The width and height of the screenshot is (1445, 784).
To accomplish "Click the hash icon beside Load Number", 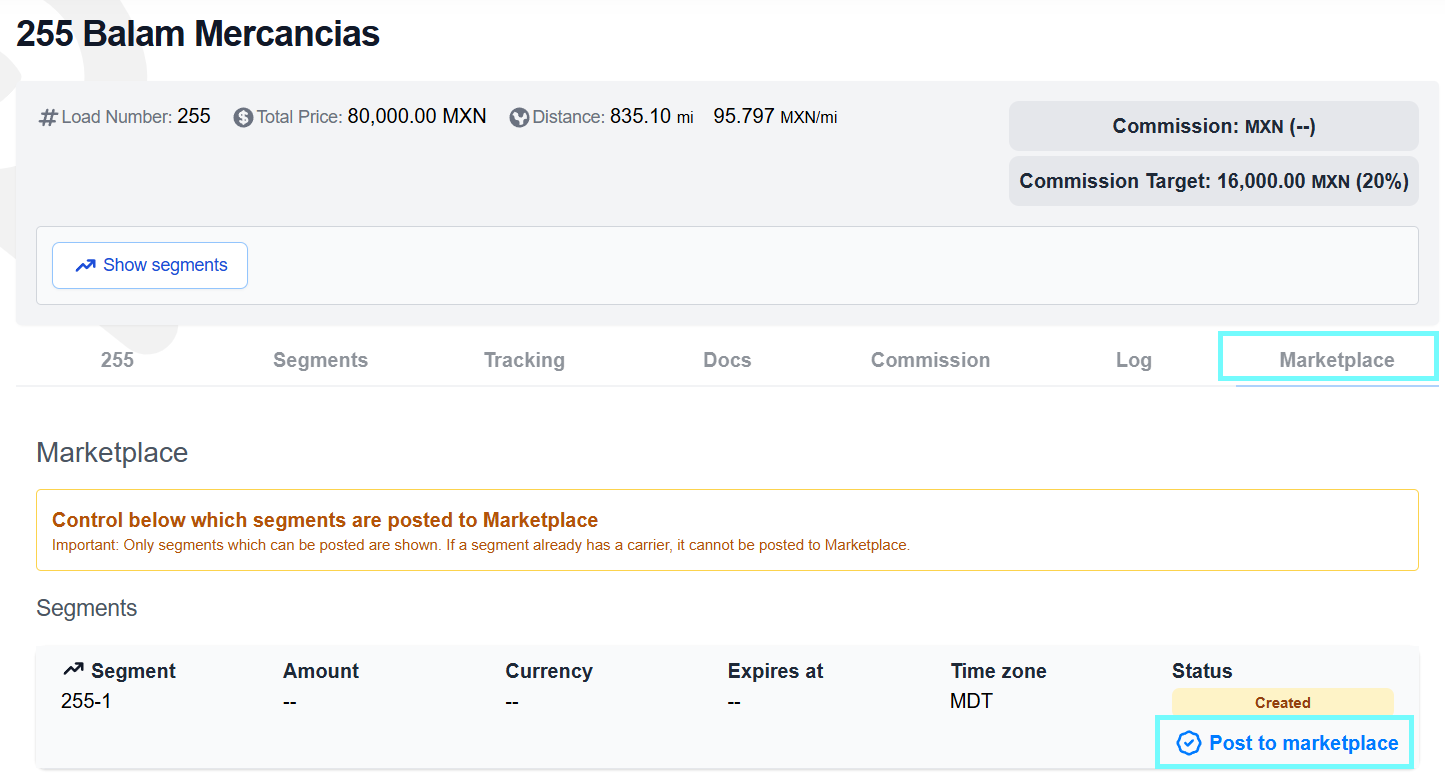I will 48,117.
